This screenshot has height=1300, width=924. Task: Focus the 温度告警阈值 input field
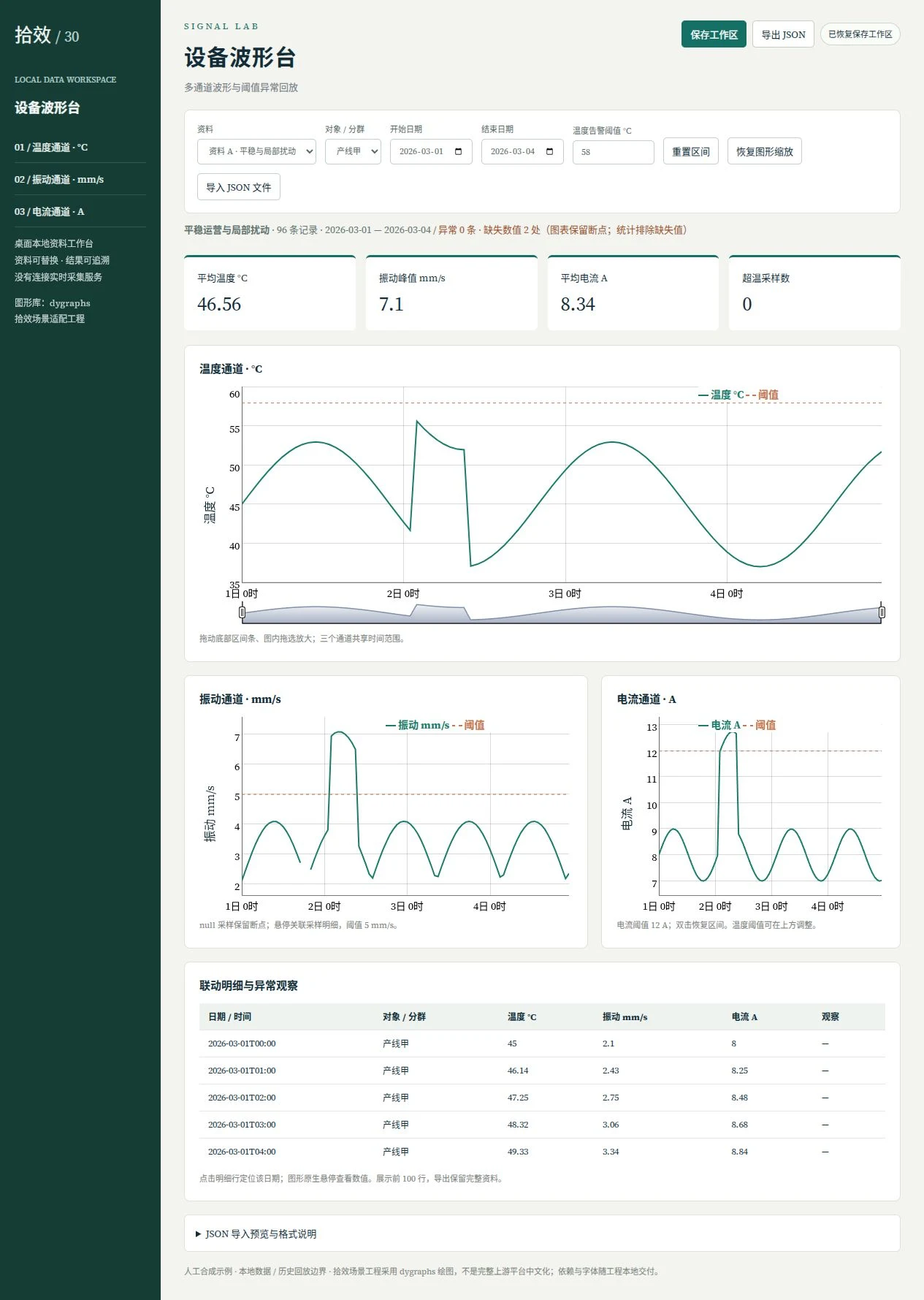[614, 152]
